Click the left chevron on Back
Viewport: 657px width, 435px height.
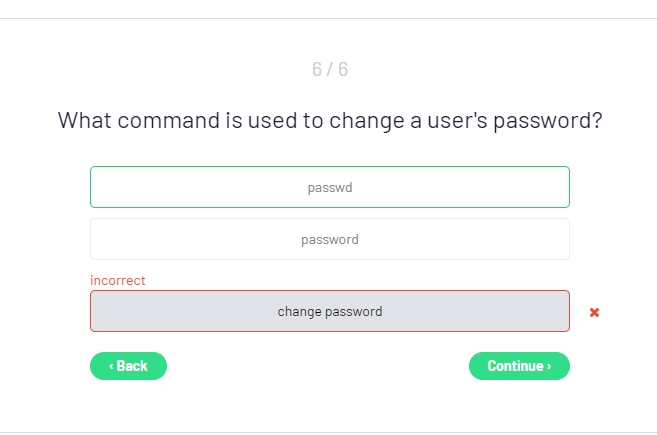tap(111, 366)
